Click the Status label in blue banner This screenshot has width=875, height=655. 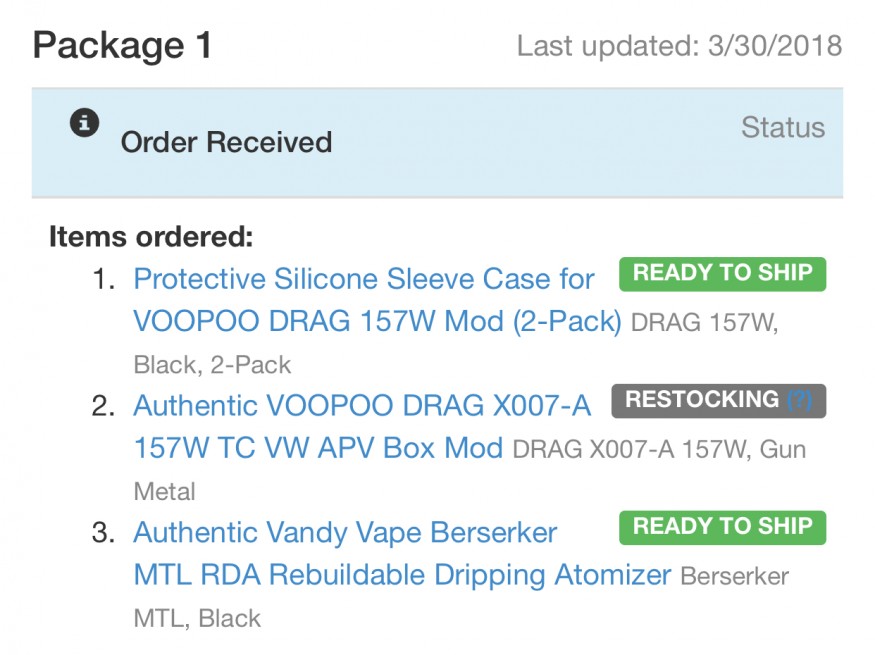[782, 128]
